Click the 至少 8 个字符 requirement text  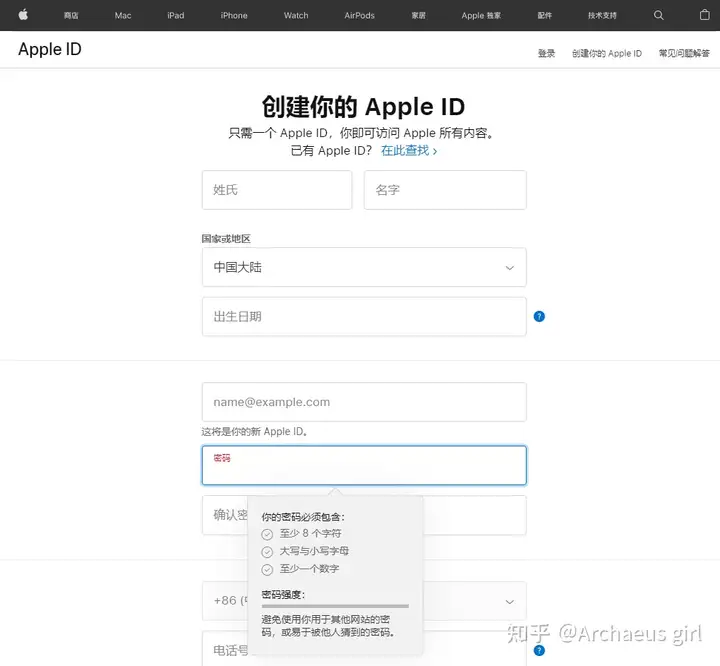310,533
